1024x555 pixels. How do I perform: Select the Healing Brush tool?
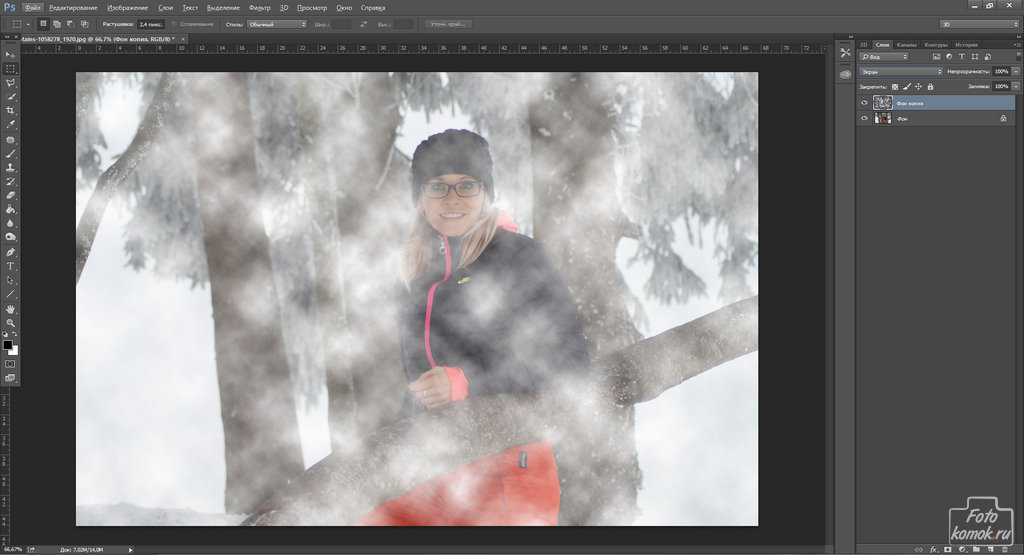(x=10, y=140)
